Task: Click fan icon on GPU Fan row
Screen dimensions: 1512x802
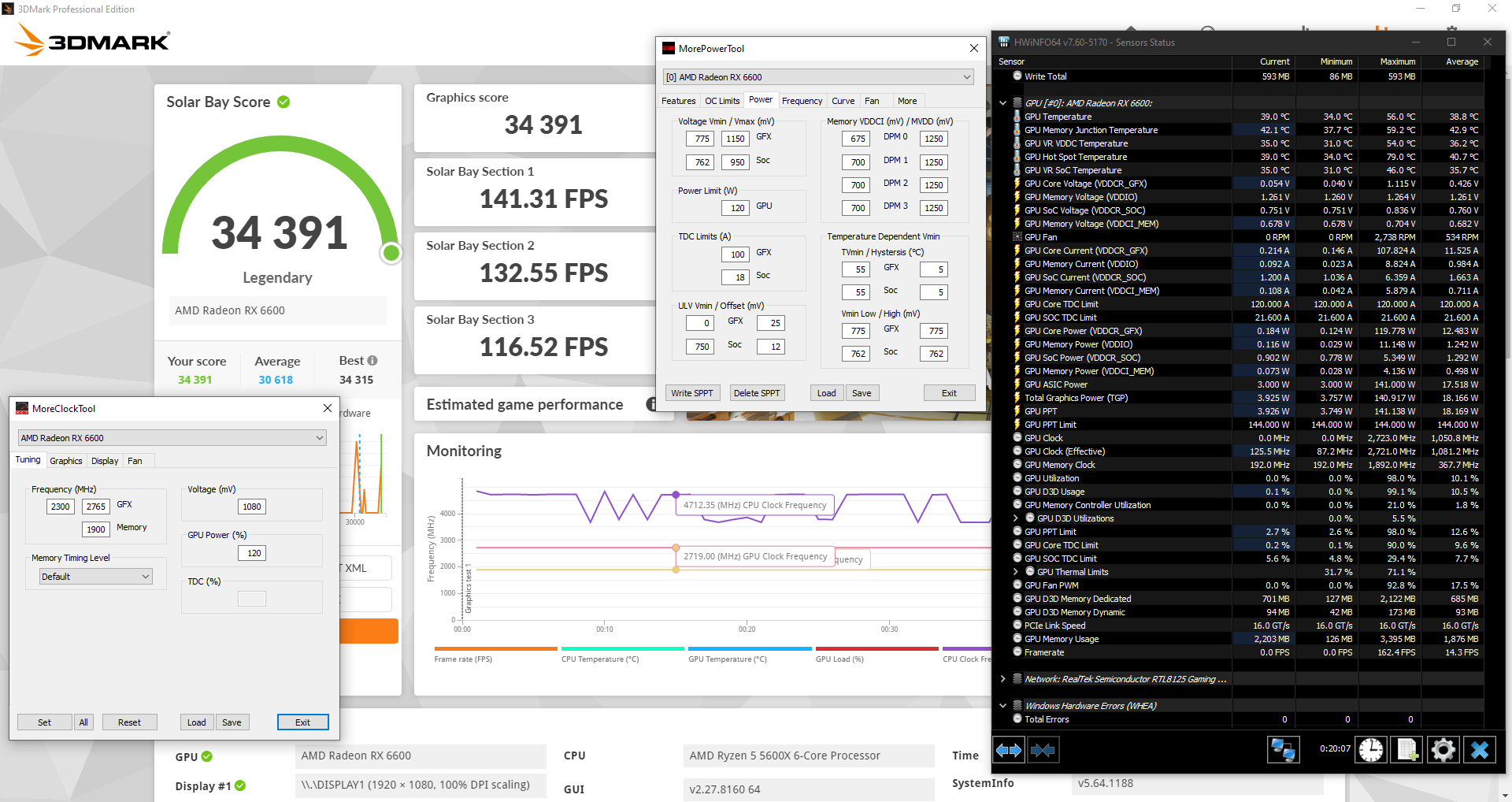Action: click(1017, 237)
